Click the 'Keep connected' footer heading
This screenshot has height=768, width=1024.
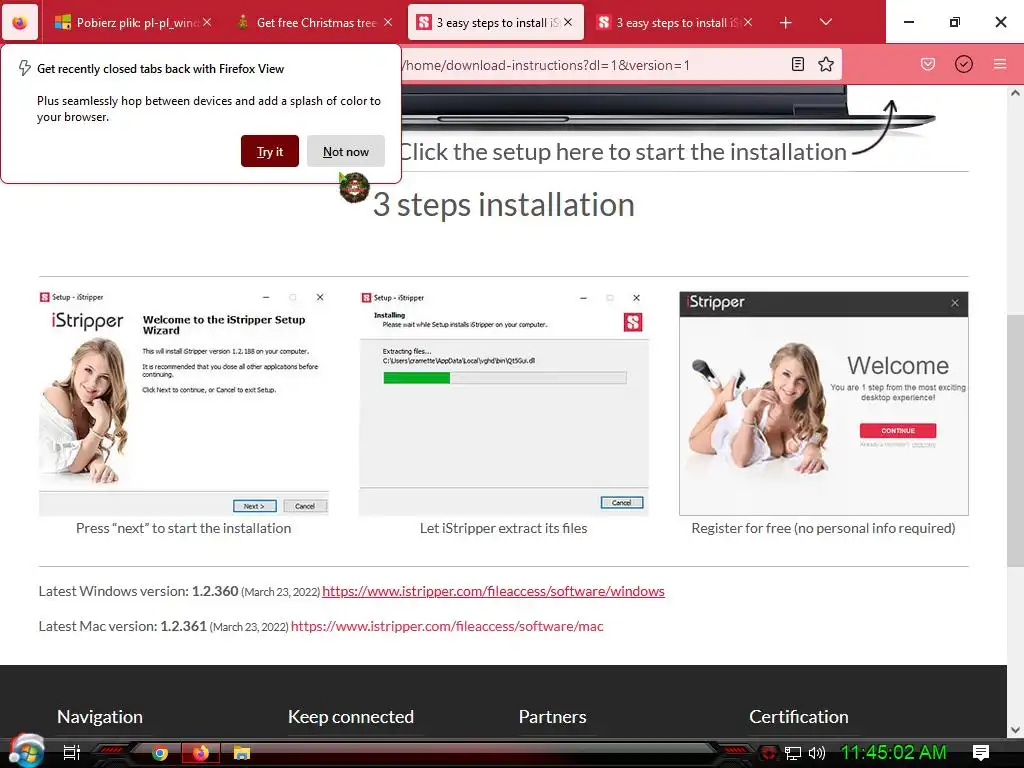pyautogui.click(x=351, y=716)
